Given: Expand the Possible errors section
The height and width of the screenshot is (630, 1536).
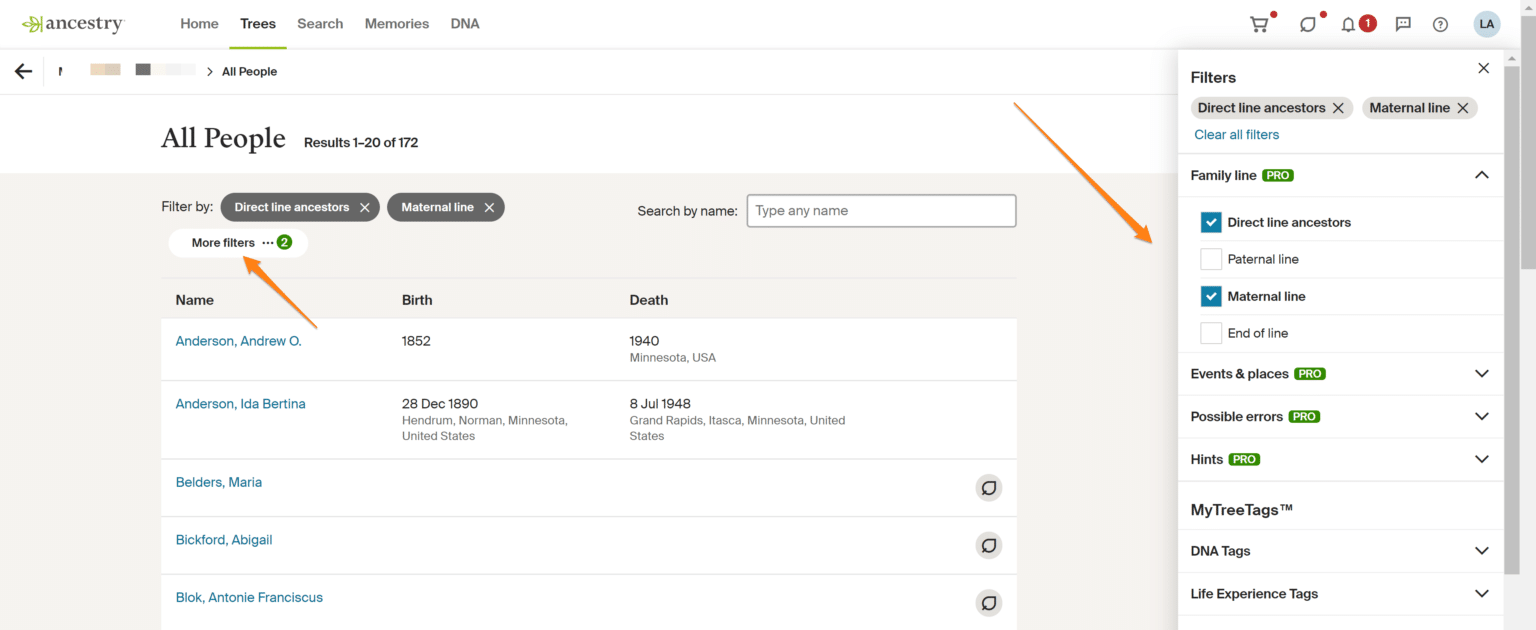Looking at the screenshot, I should [x=1481, y=416].
